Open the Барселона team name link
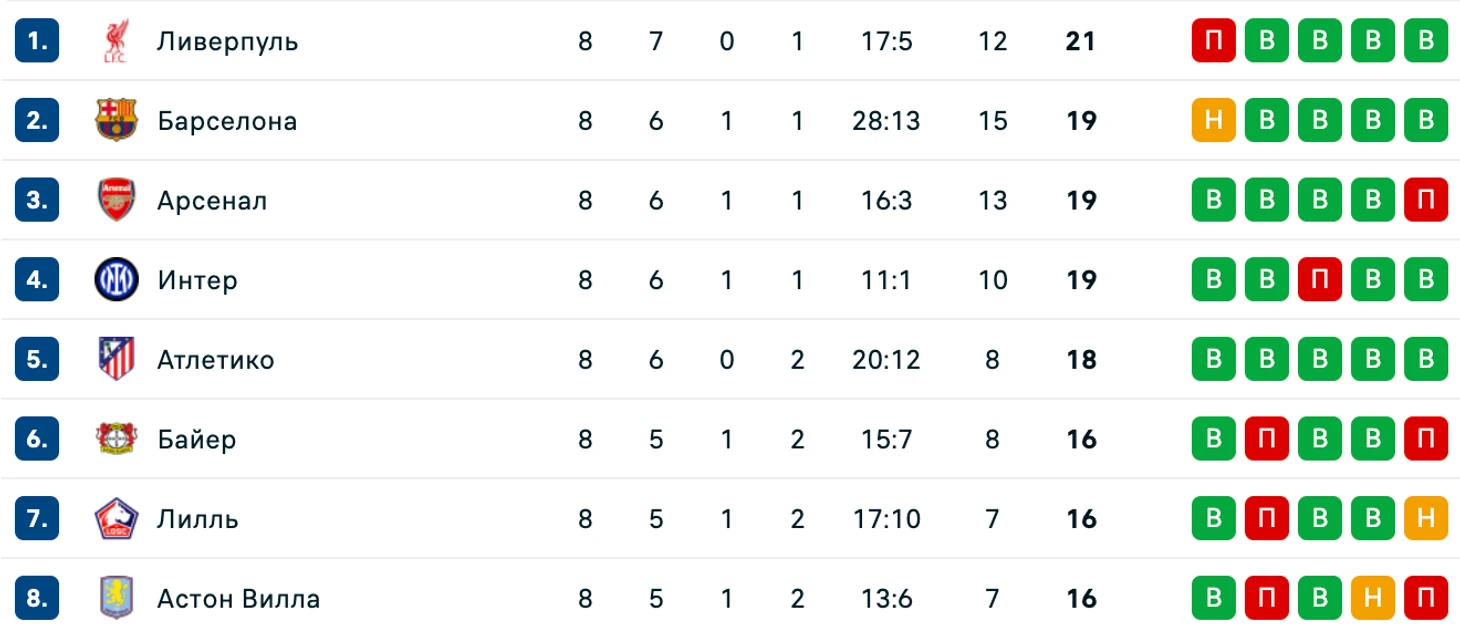 [x=227, y=122]
